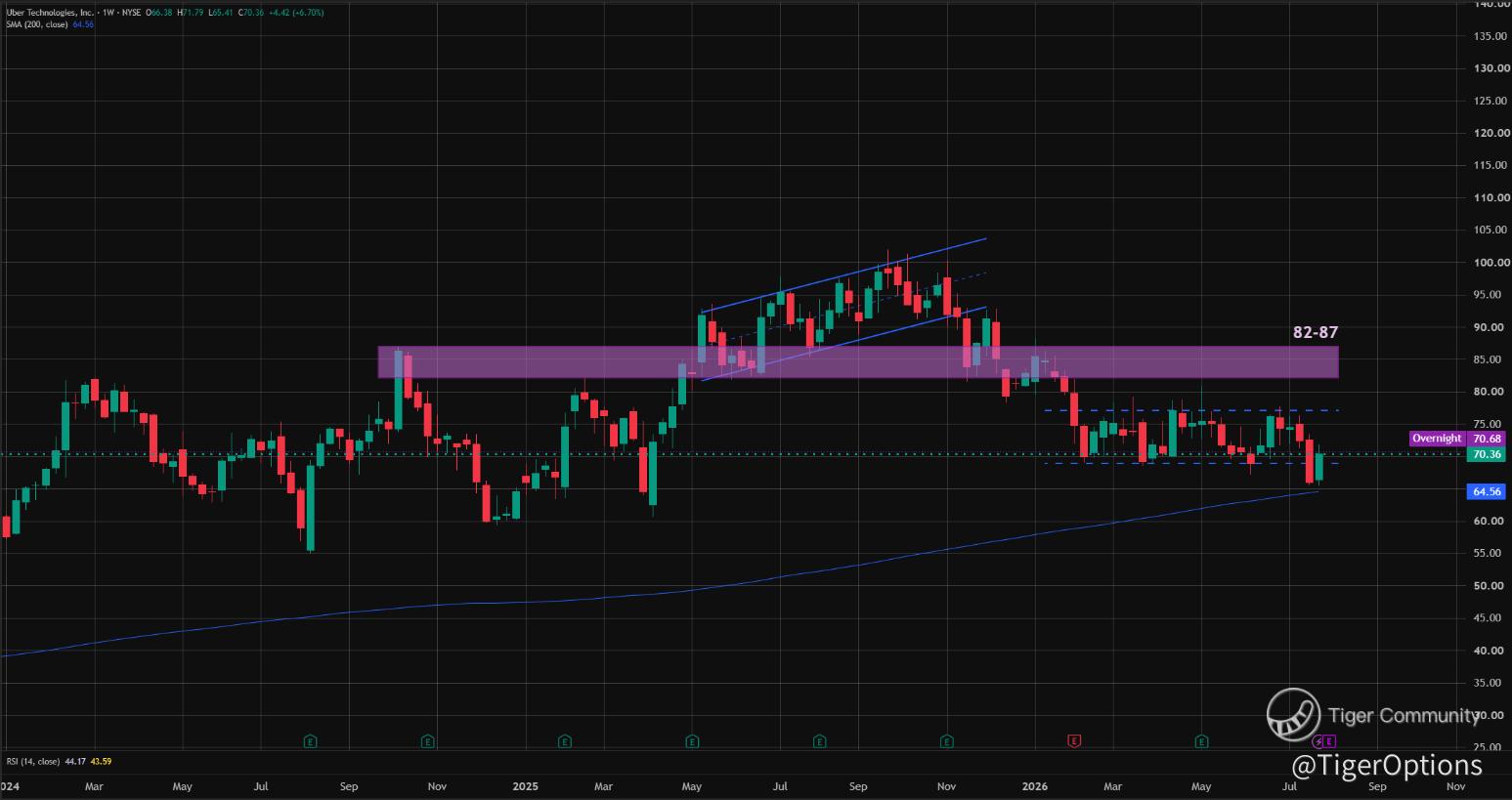
Task: Click the 2026 label on the time axis
Action: [1034, 785]
